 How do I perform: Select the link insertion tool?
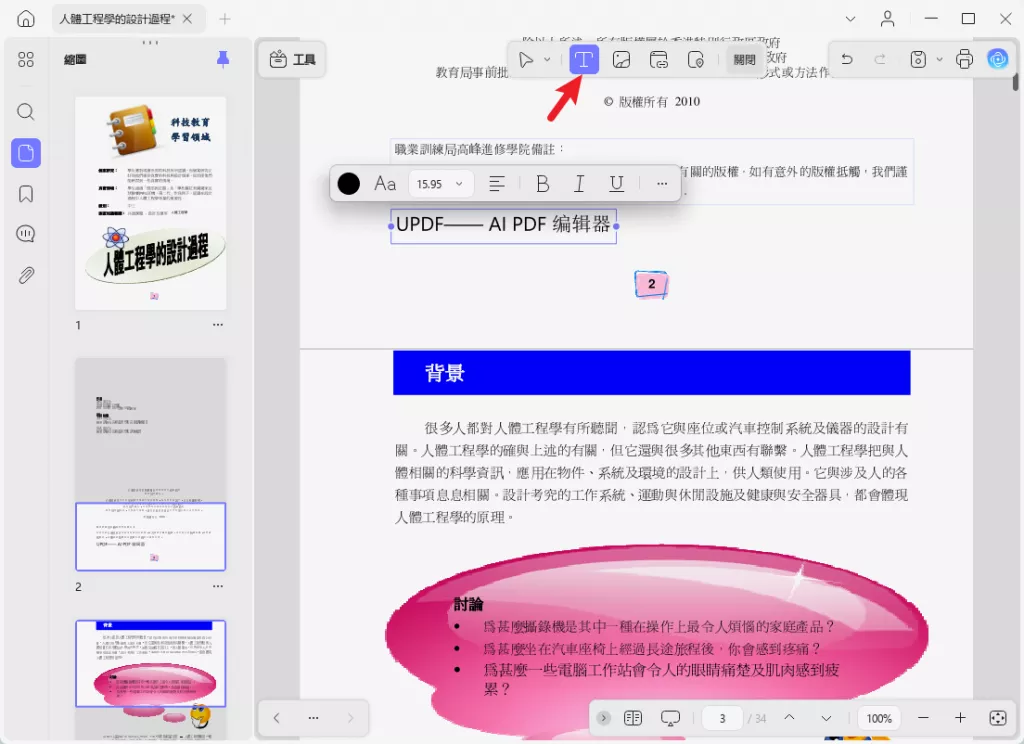click(x=658, y=59)
